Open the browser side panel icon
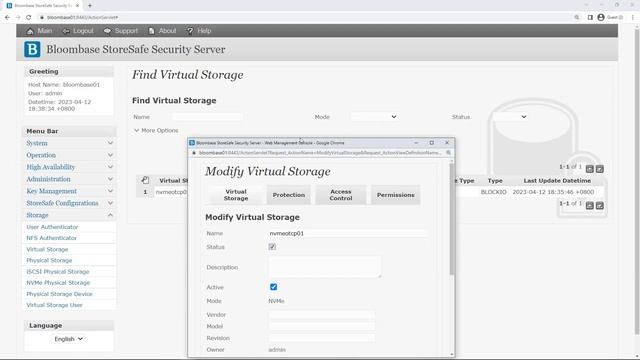The height and width of the screenshot is (360, 640). click(590, 18)
